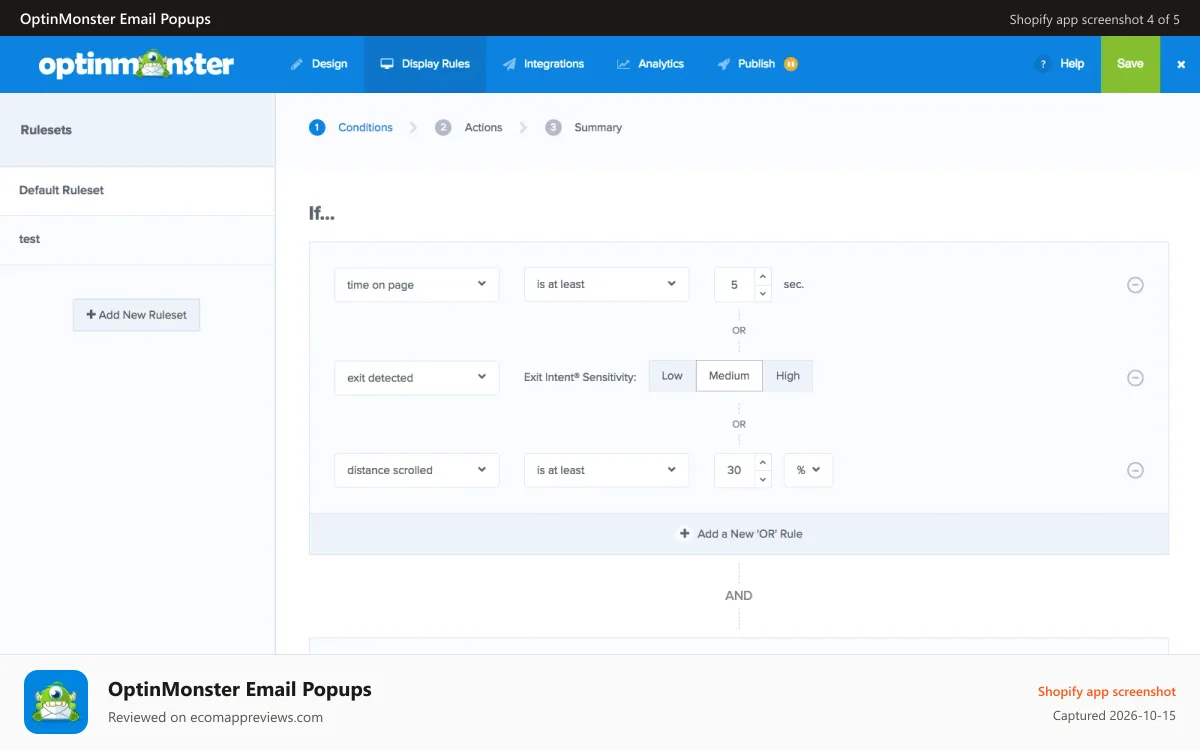Open 'is at least' dropdown for time on page
Image resolution: width=1200 pixels, height=750 pixels.
click(x=606, y=285)
